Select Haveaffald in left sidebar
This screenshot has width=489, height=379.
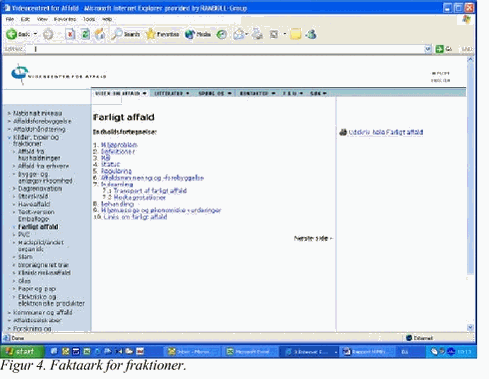click(x=34, y=204)
